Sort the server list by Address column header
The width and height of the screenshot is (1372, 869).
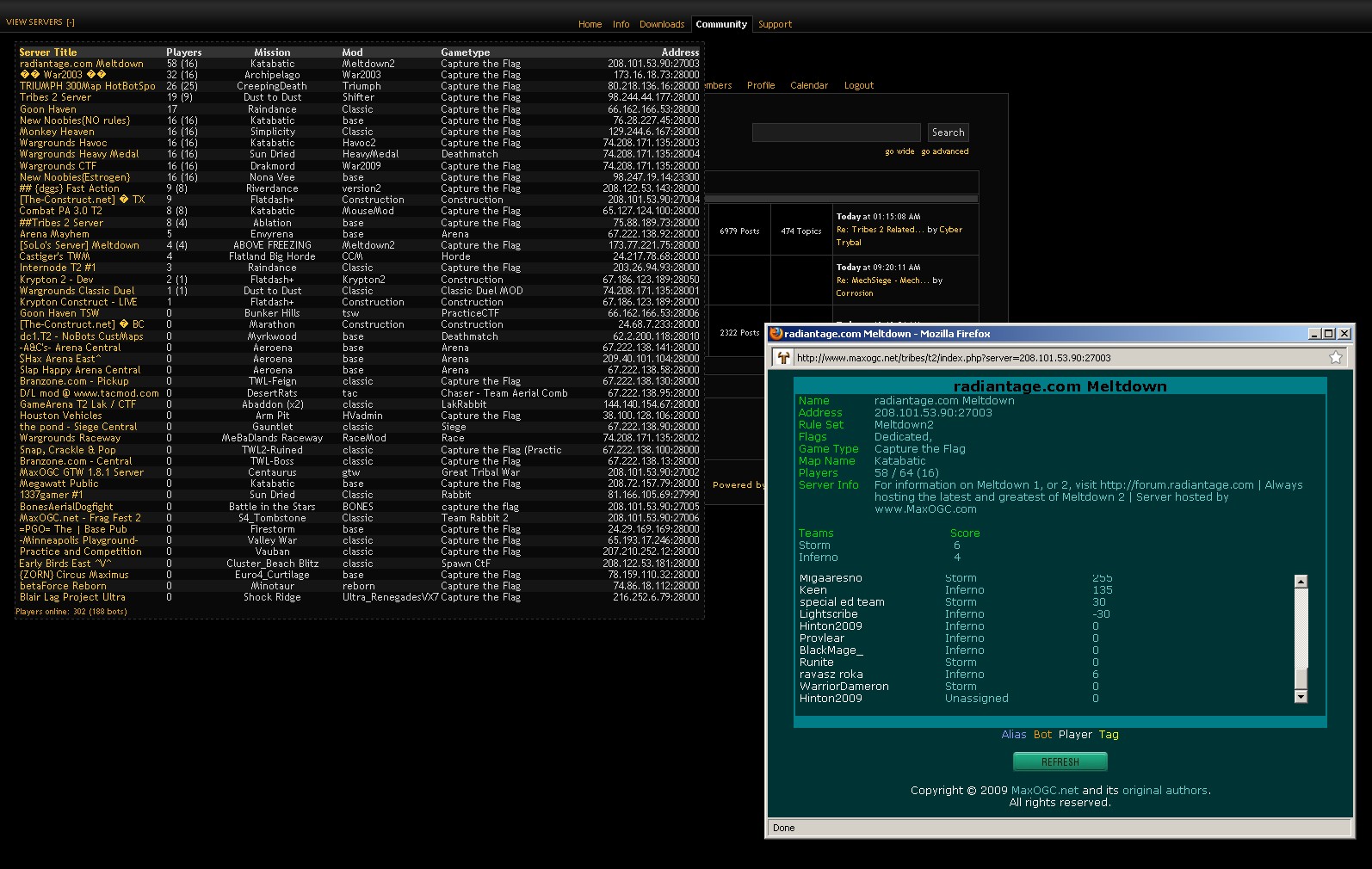(680, 52)
